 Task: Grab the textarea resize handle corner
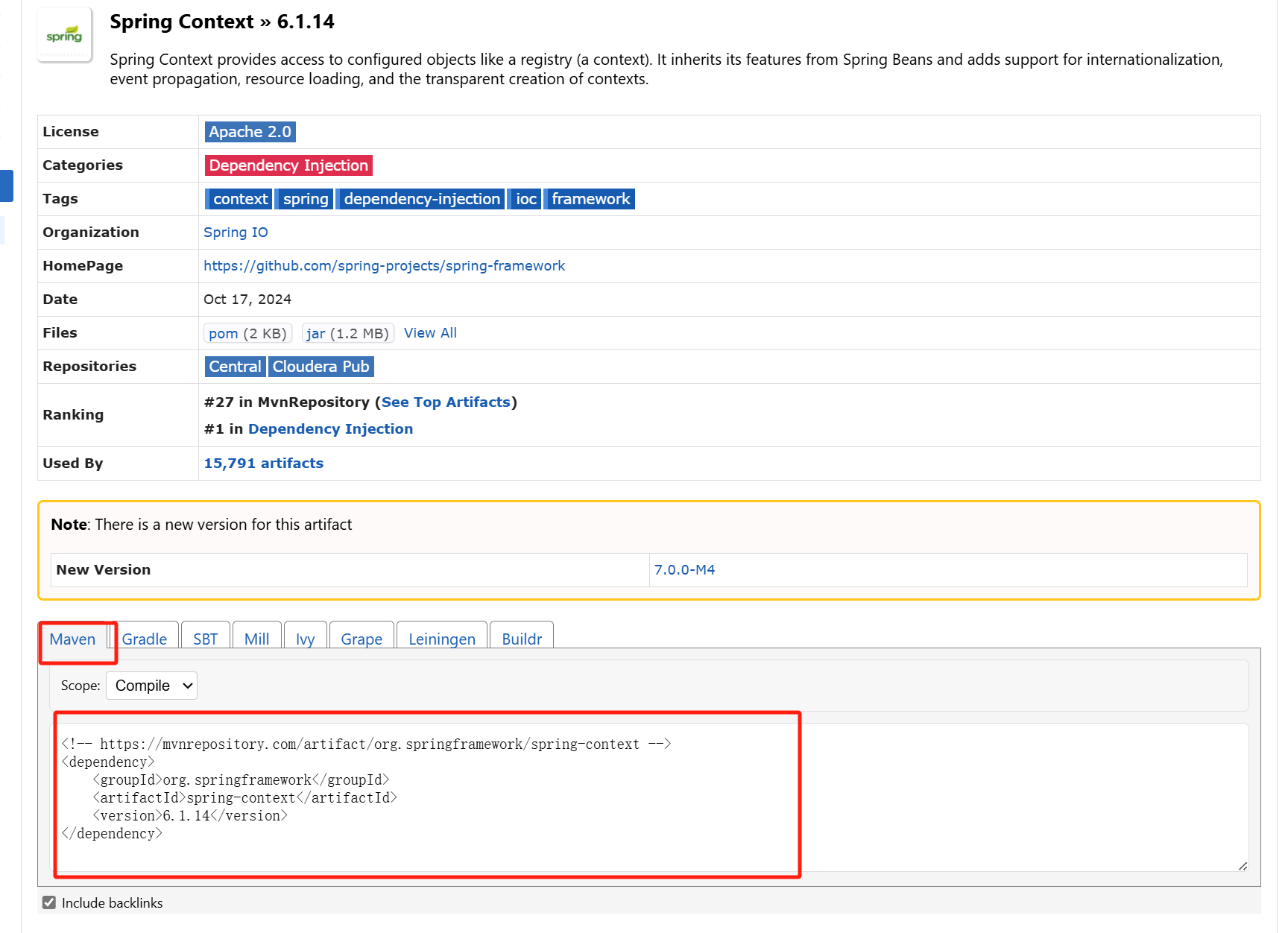point(1243,866)
